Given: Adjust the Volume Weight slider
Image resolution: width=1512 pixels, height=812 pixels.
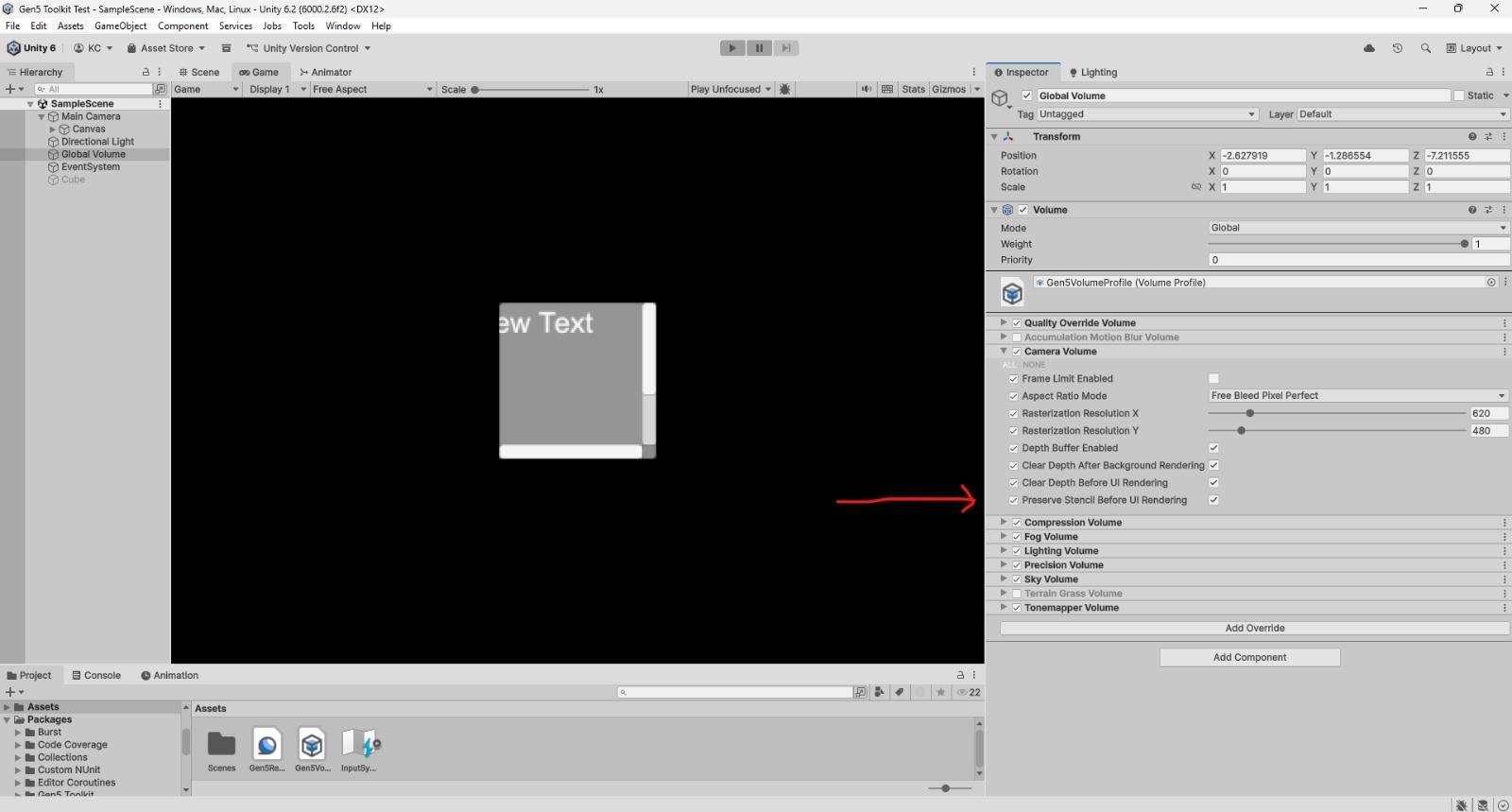Looking at the screenshot, I should (x=1337, y=244).
